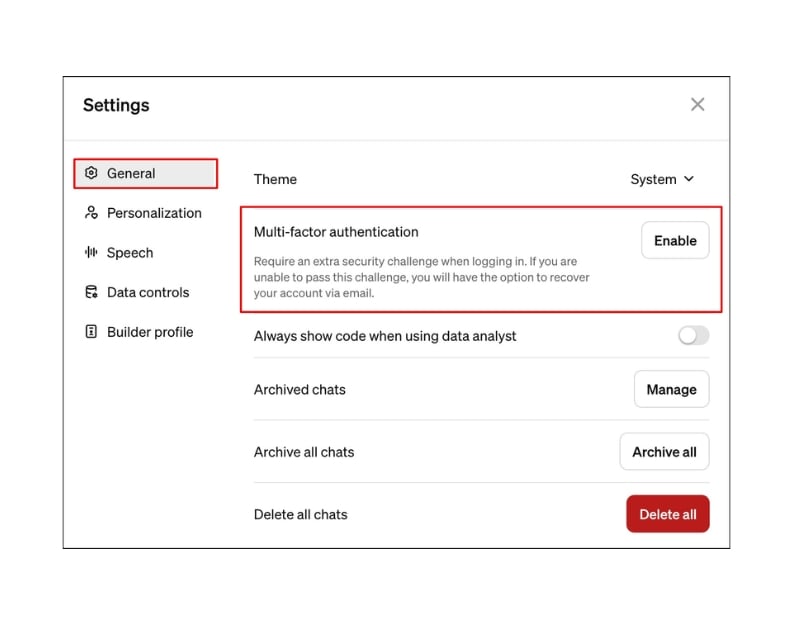Select the Data controls tab
This screenshot has width=800, height=625.
[145, 292]
